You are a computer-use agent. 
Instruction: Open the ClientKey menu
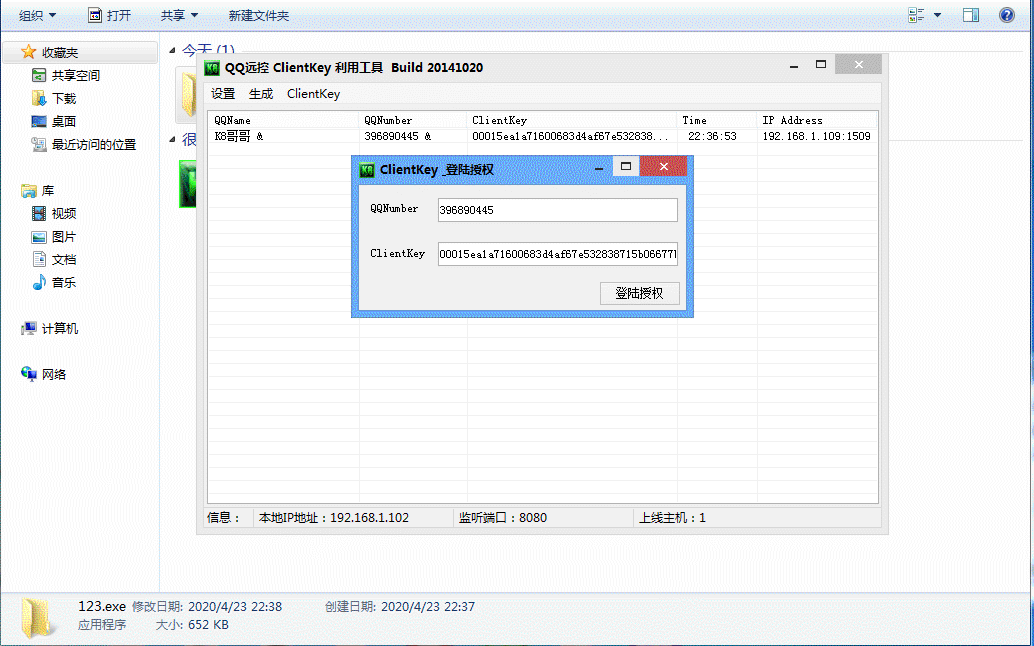tap(313, 94)
